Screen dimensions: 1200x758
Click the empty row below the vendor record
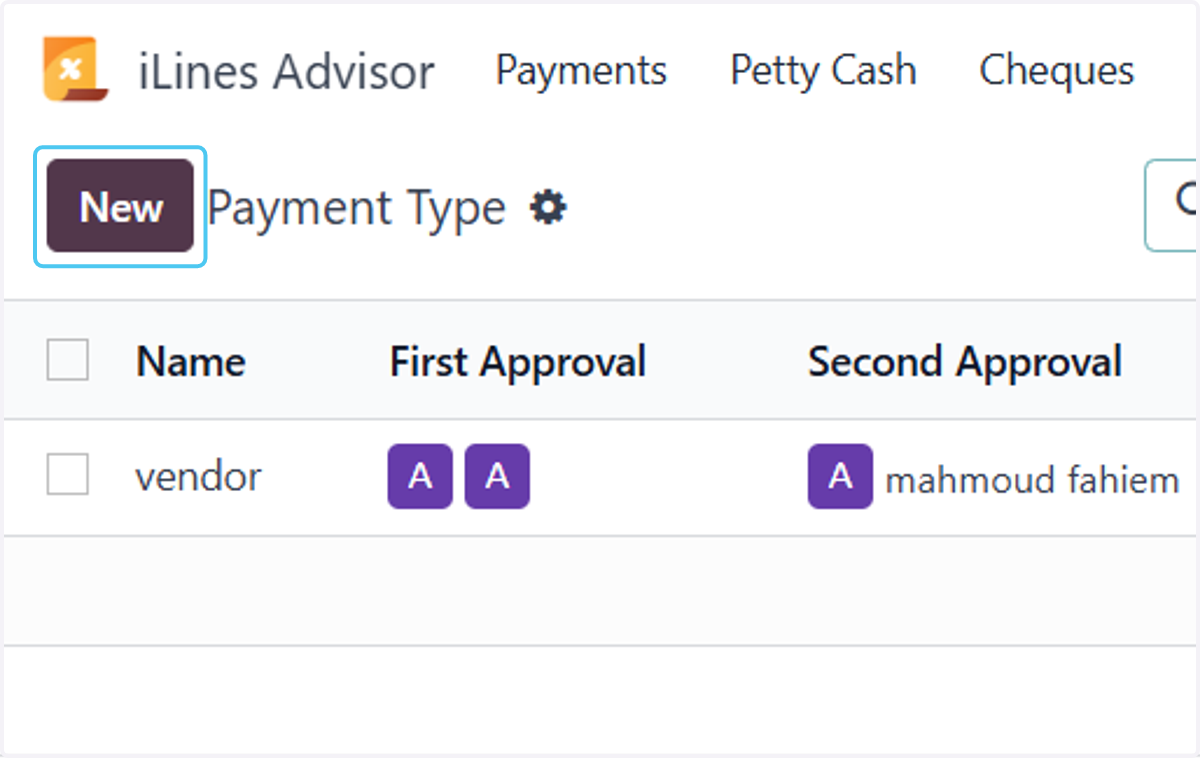[x=602, y=591]
